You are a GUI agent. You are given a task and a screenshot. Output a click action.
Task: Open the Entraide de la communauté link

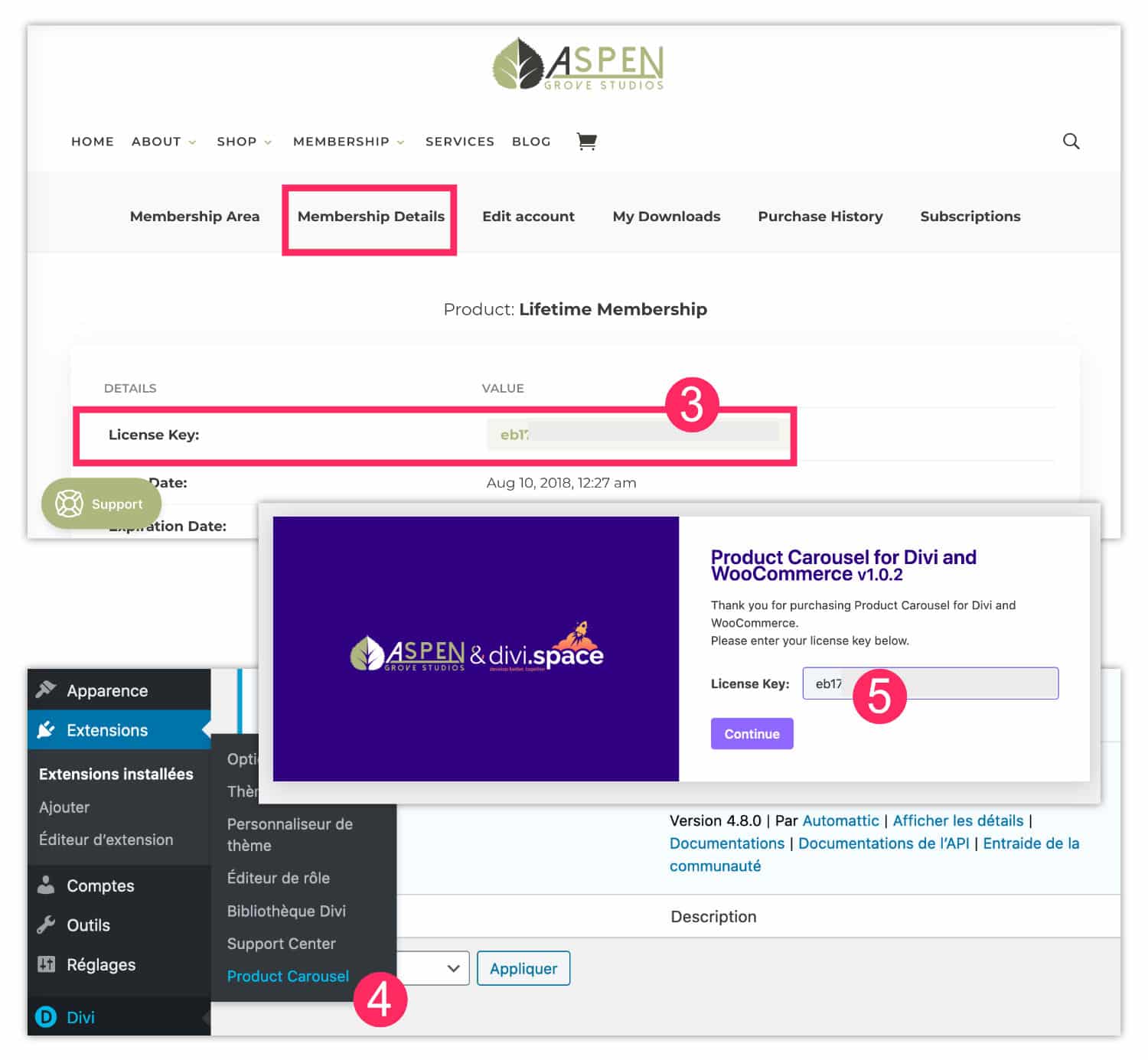[x=874, y=854]
